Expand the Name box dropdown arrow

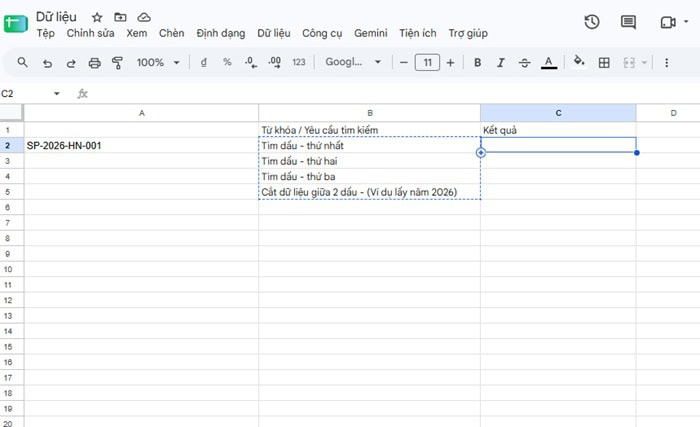click(57, 93)
